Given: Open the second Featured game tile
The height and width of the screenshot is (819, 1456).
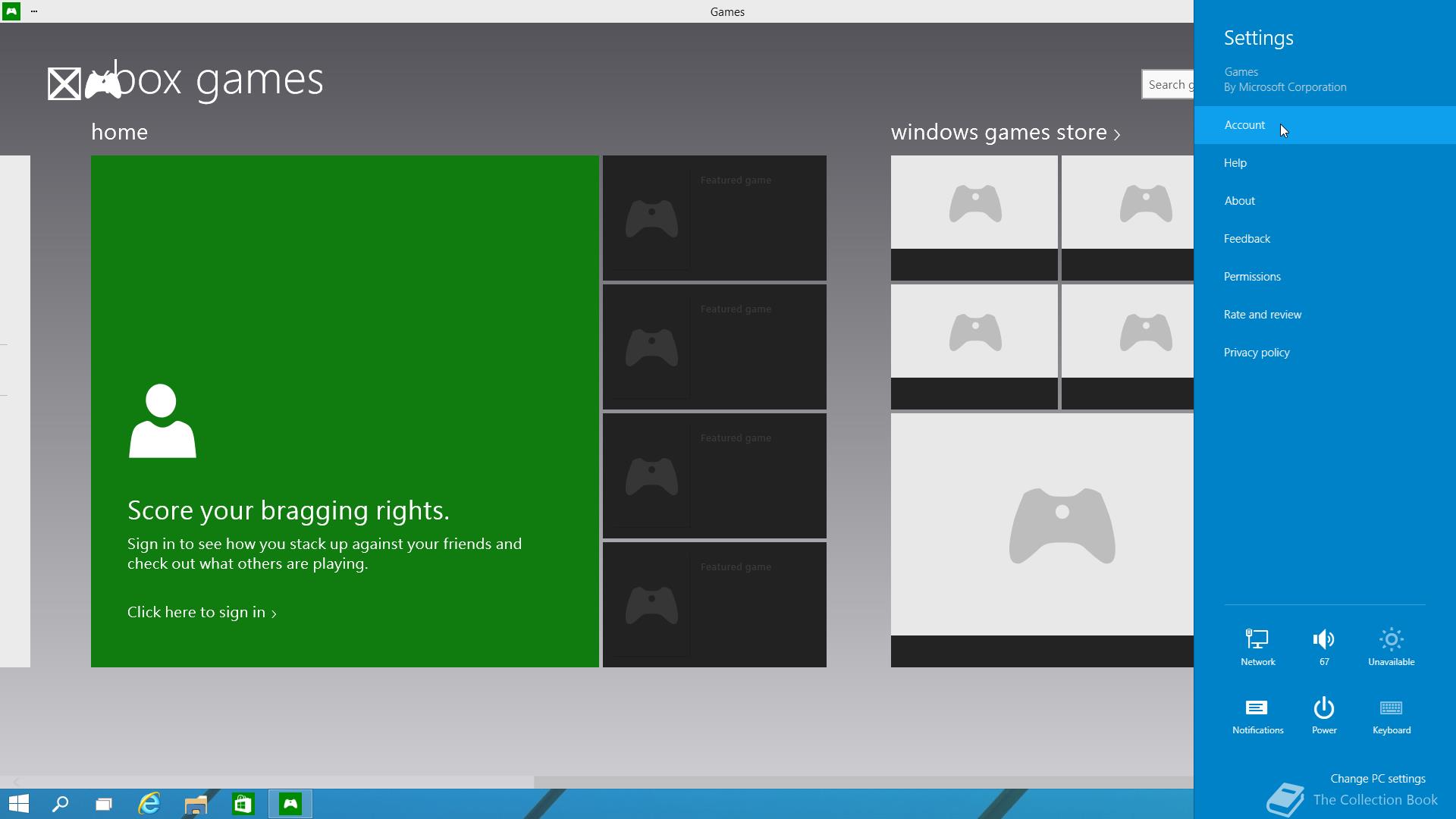Looking at the screenshot, I should pos(714,347).
